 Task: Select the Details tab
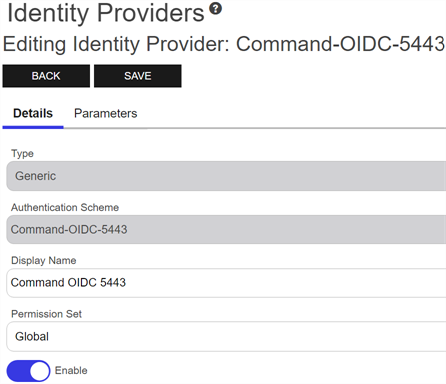tap(33, 113)
